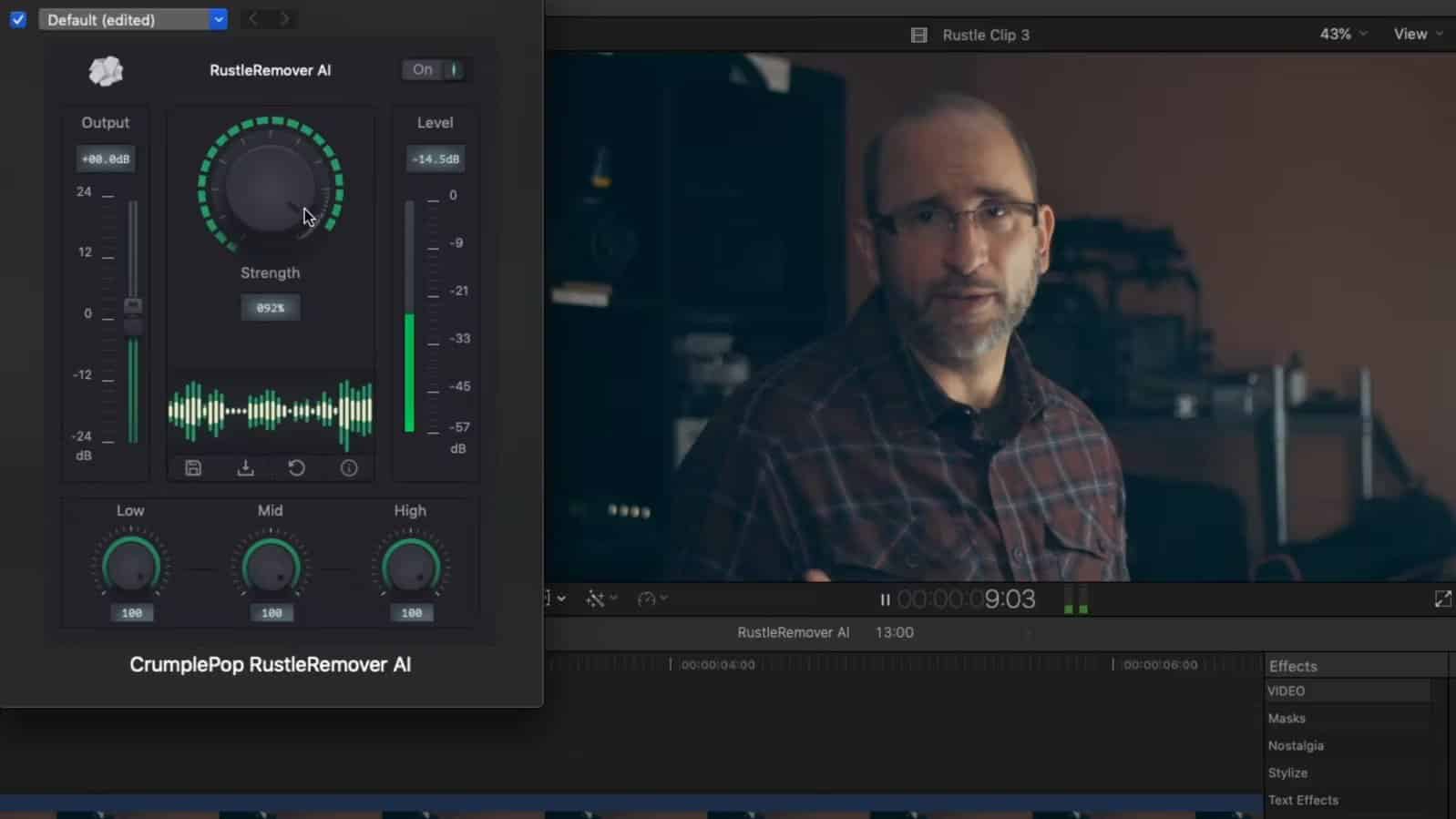Open the View options dropdown
The height and width of the screenshot is (819, 1456).
(x=1418, y=34)
